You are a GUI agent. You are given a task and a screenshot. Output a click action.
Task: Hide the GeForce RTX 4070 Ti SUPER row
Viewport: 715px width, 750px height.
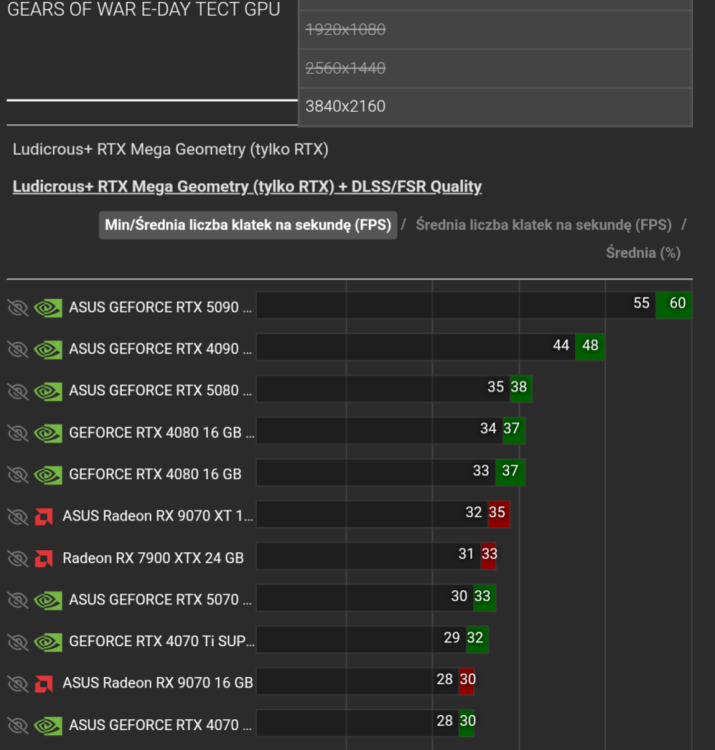coord(18,641)
